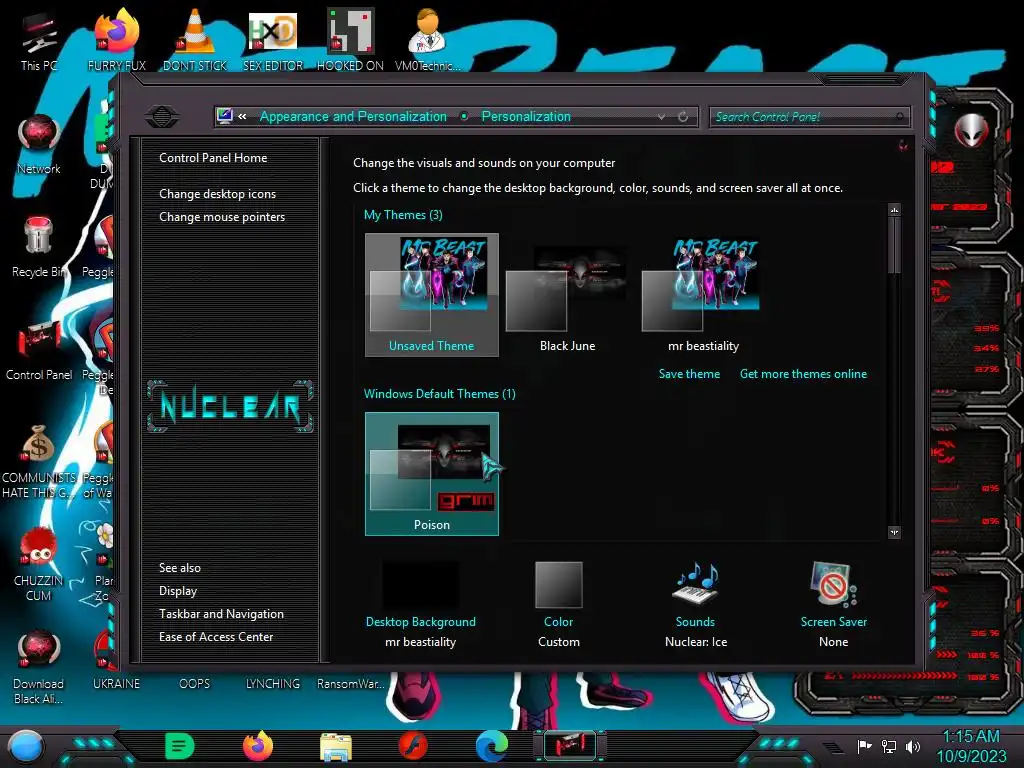Select the mr beastiality theme

[x=703, y=295]
